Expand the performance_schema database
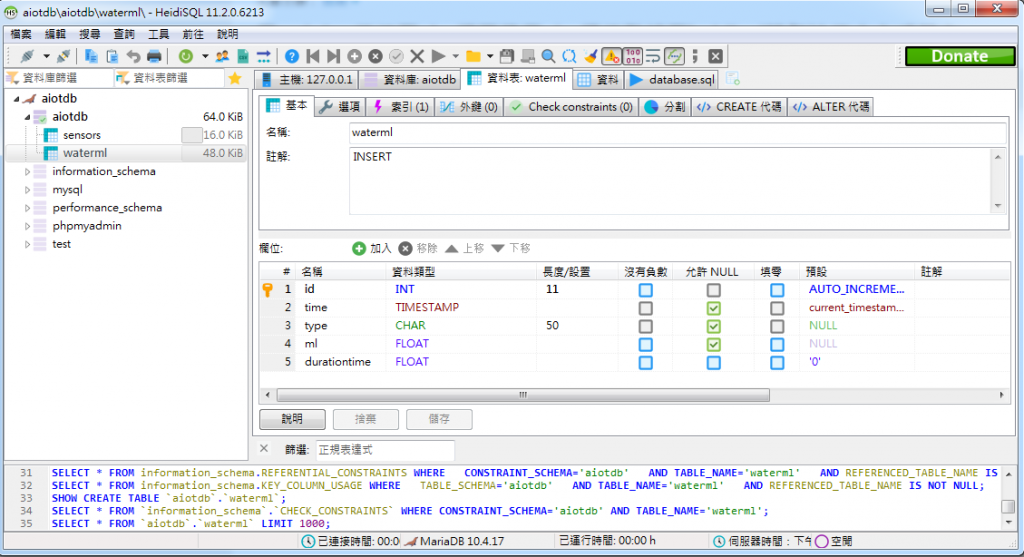Screen dimensions: 1024x557 point(27,208)
